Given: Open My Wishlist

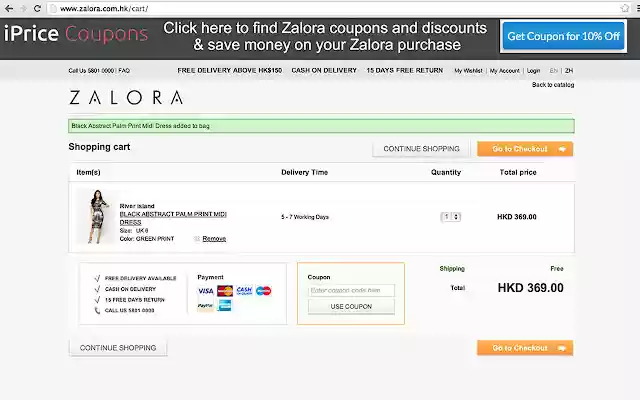Looking at the screenshot, I should pos(468,71).
